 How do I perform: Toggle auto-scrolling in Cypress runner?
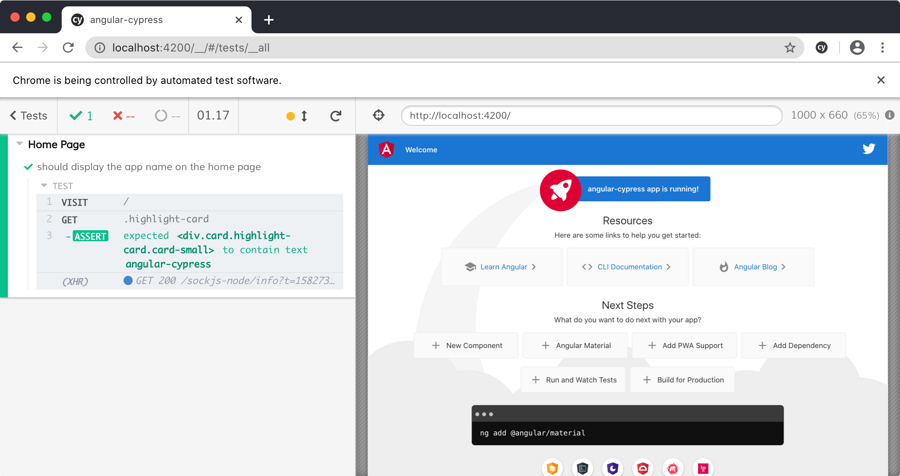[297, 116]
